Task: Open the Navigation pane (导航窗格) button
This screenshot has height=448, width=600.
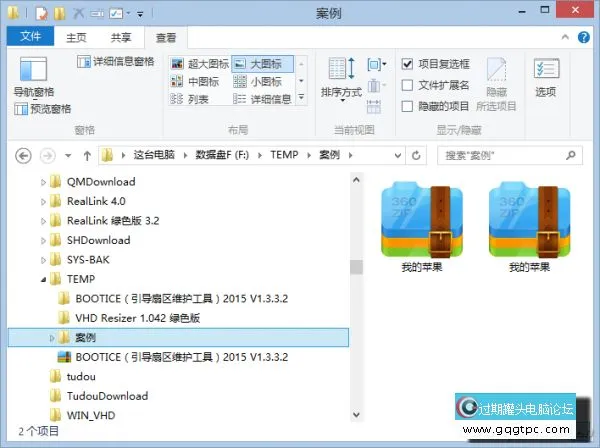Action: coord(34,77)
